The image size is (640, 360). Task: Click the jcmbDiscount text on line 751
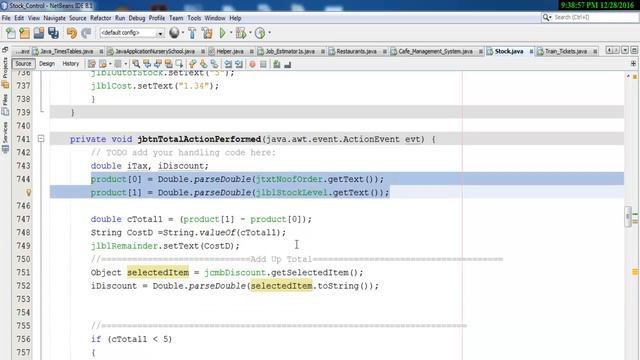tap(235, 272)
